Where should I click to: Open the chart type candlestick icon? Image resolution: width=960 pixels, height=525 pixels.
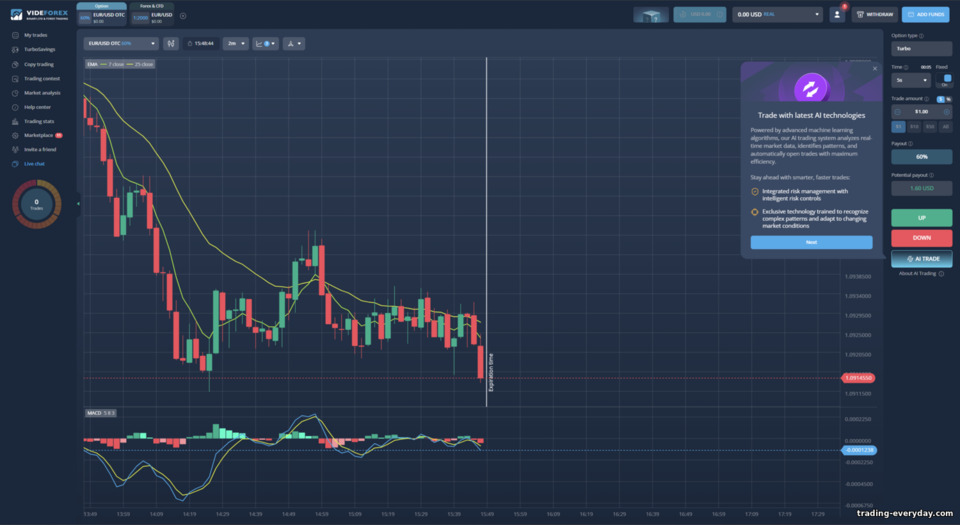pos(171,43)
